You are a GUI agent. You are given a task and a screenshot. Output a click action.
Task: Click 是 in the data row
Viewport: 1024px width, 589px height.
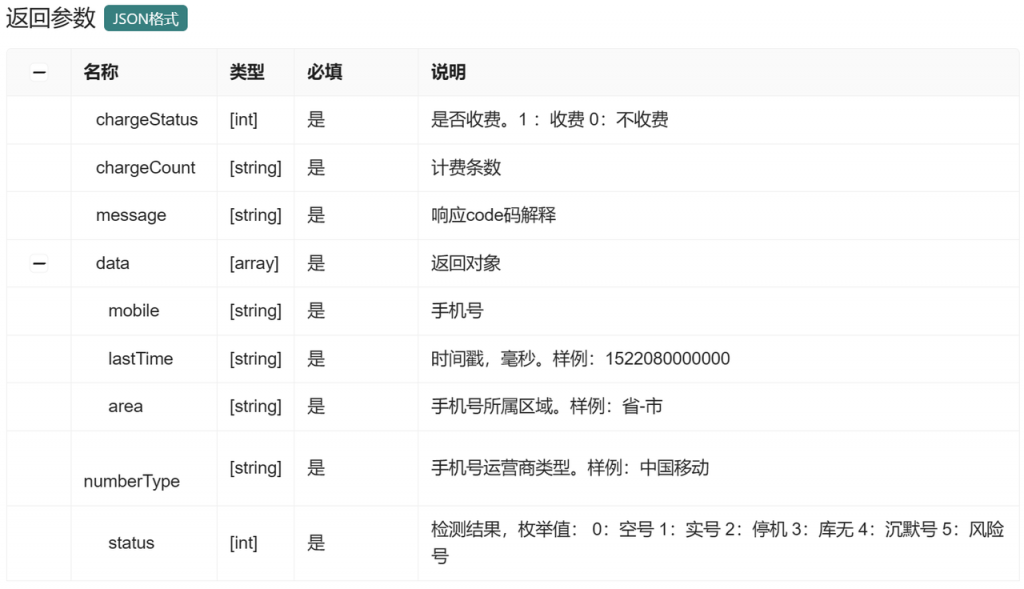tap(316, 263)
